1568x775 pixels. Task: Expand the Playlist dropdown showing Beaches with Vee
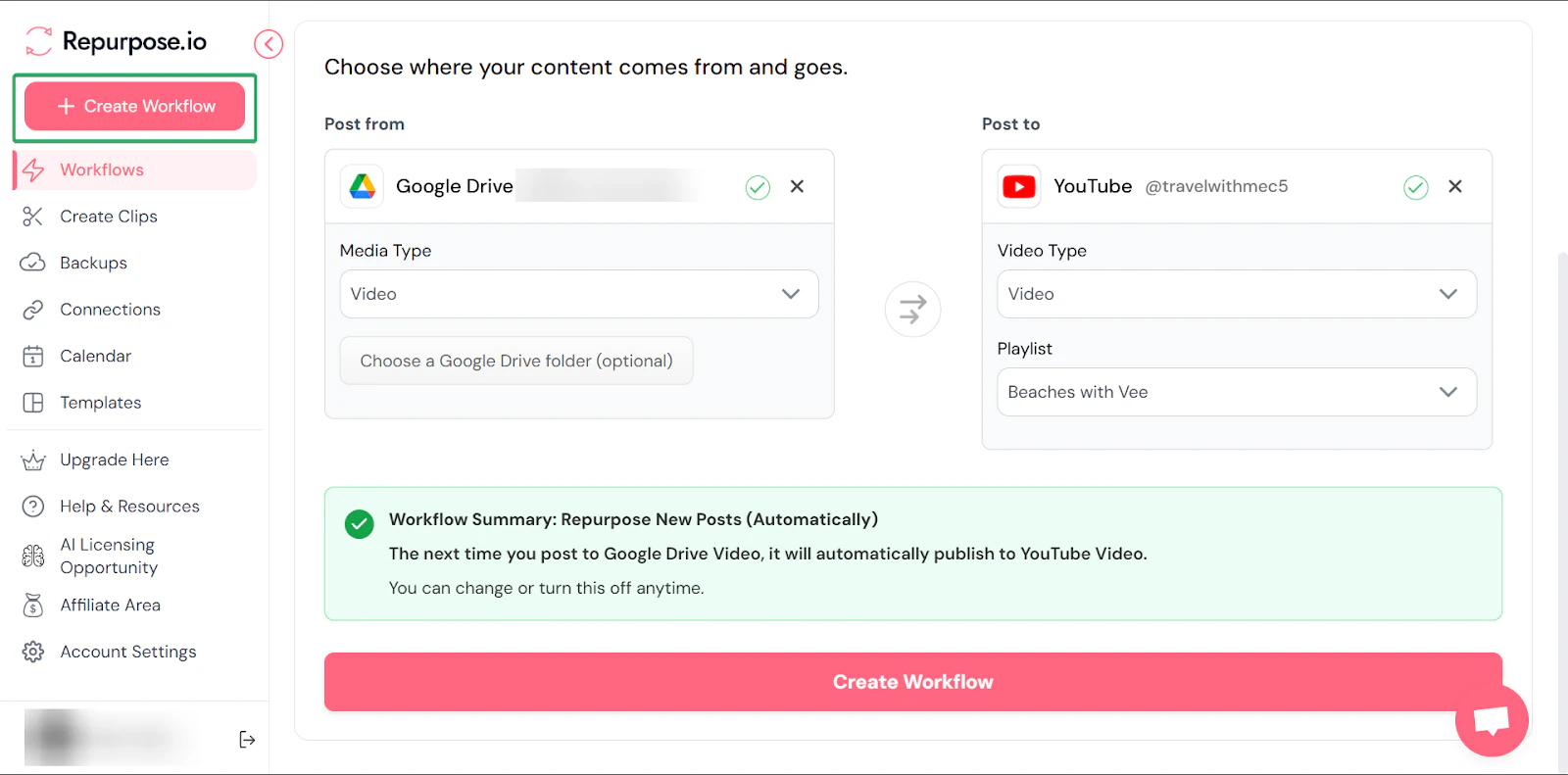tap(1237, 392)
